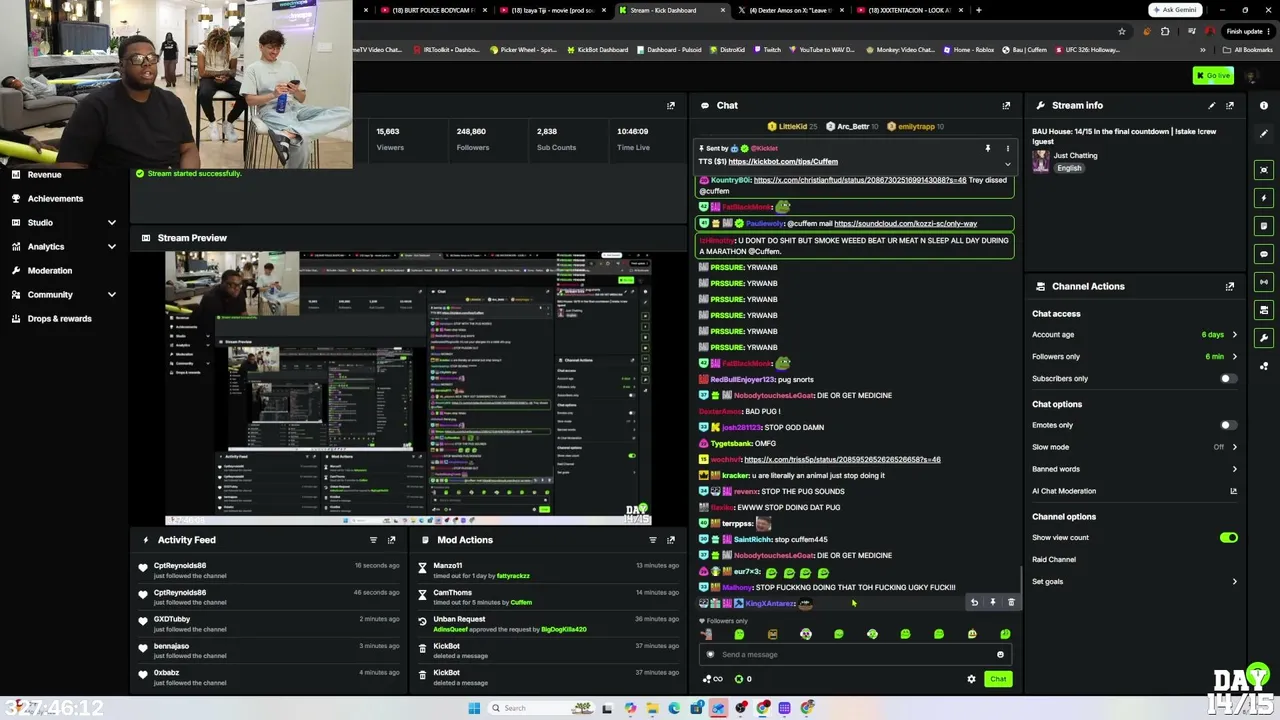
Task: Toggle Show view count switch
Action: [1228, 538]
